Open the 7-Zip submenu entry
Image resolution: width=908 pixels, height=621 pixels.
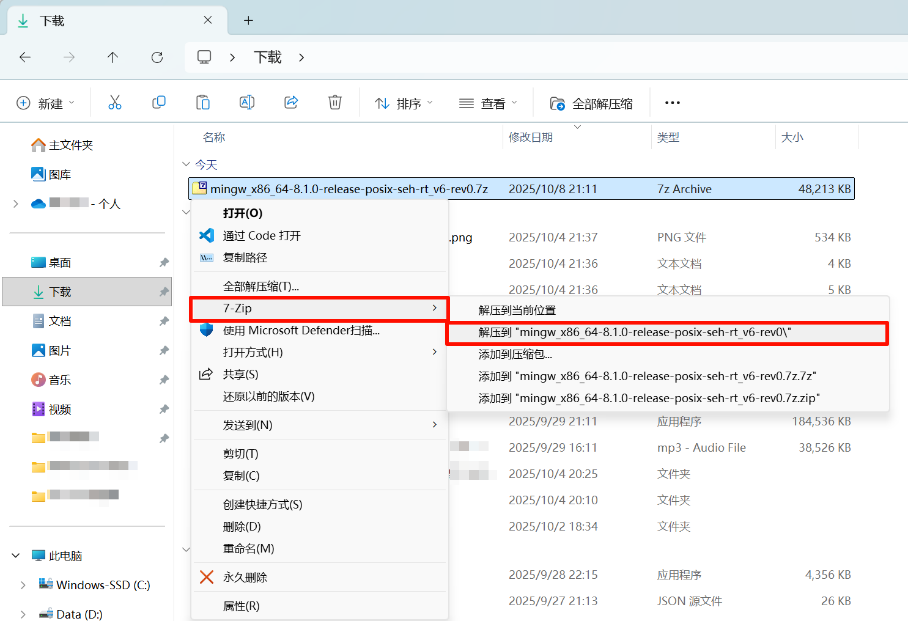pos(320,309)
